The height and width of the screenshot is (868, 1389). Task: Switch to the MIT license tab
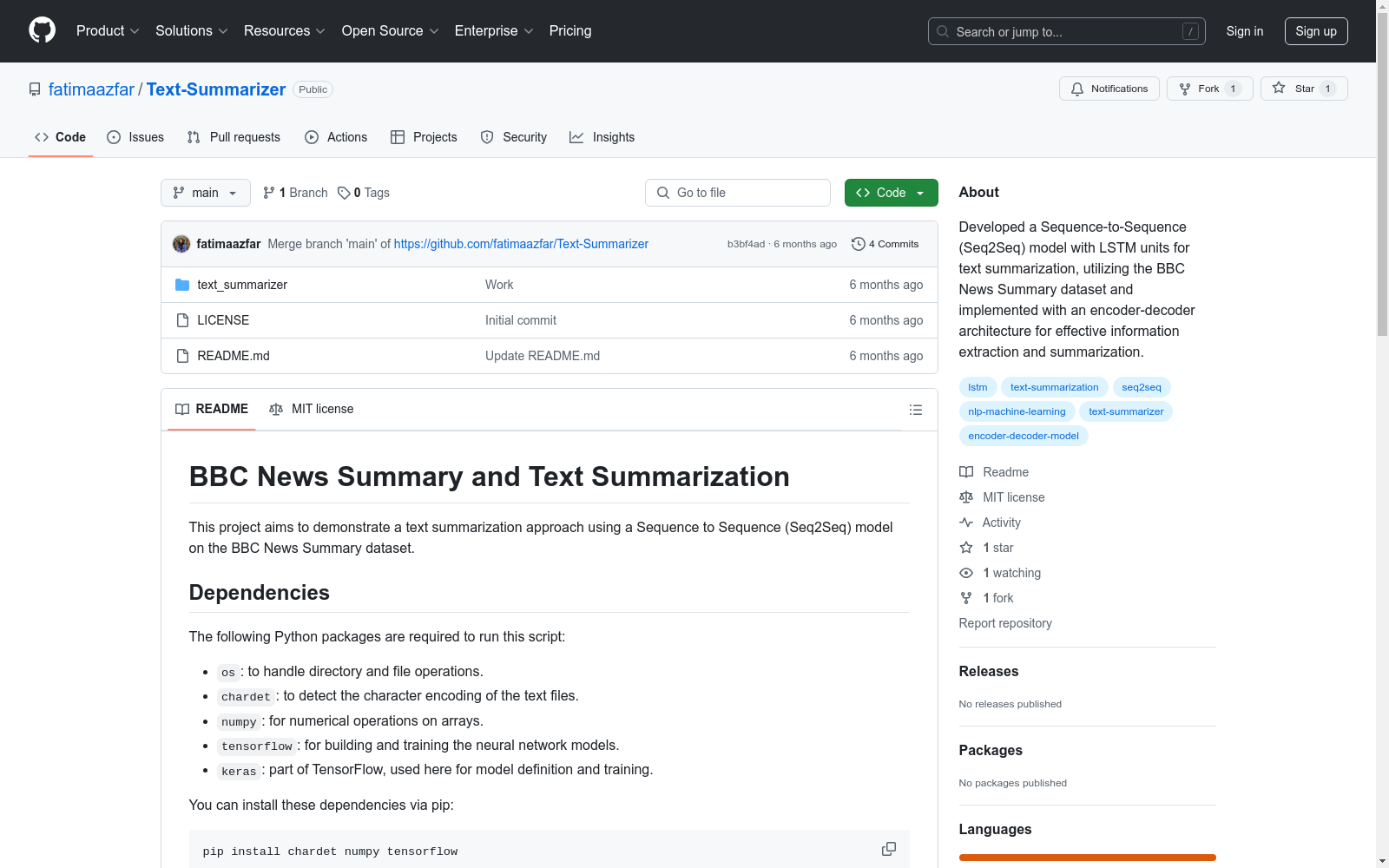[x=312, y=409]
